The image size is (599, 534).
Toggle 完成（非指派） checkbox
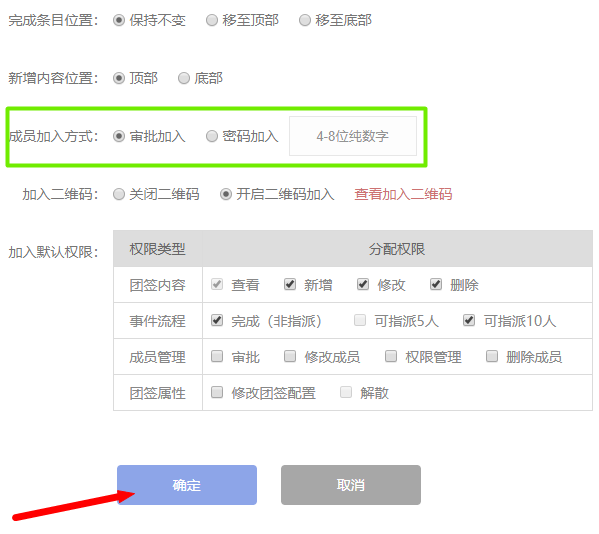tap(217, 320)
